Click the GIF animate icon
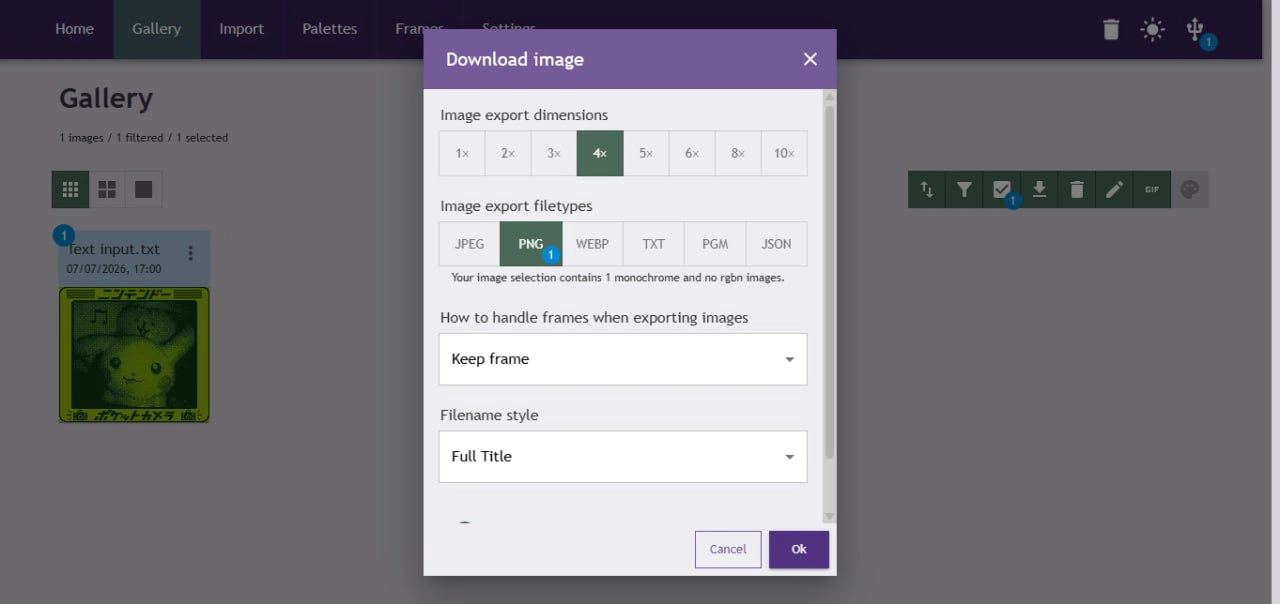Screen dimensions: 1280x604 (1152, 189)
